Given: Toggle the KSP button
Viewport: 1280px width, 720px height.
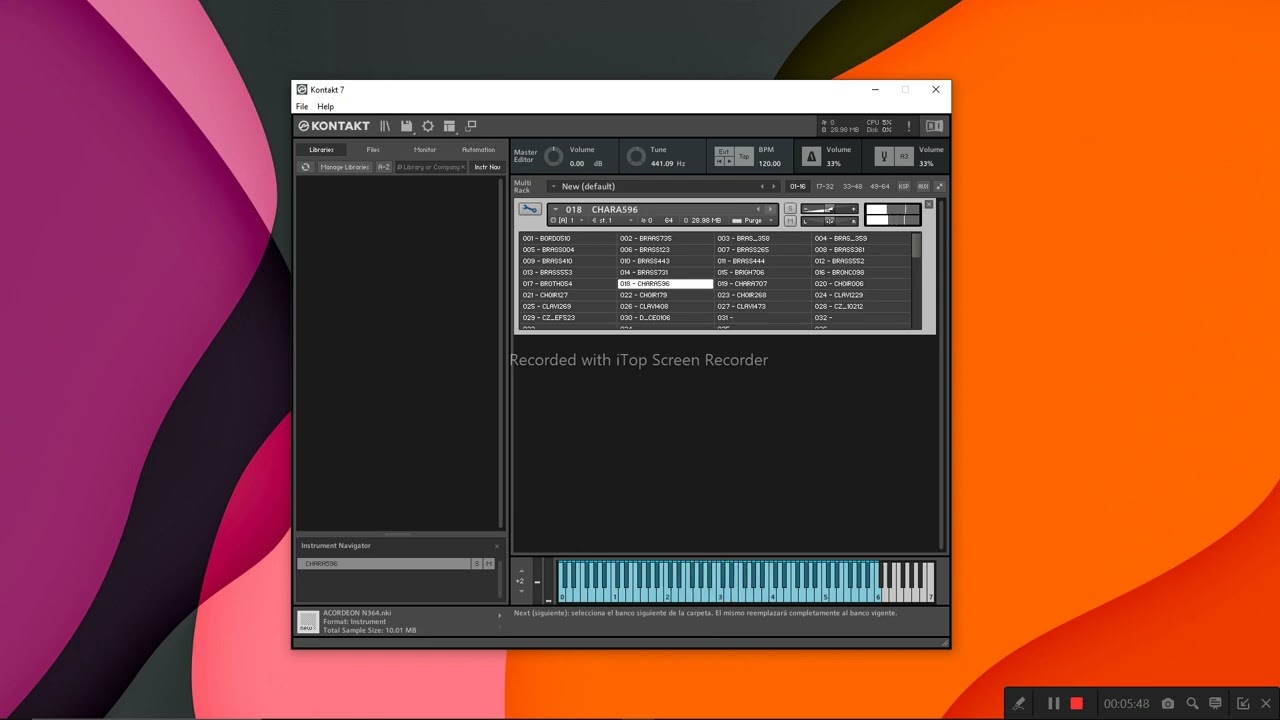Looking at the screenshot, I should (x=904, y=186).
